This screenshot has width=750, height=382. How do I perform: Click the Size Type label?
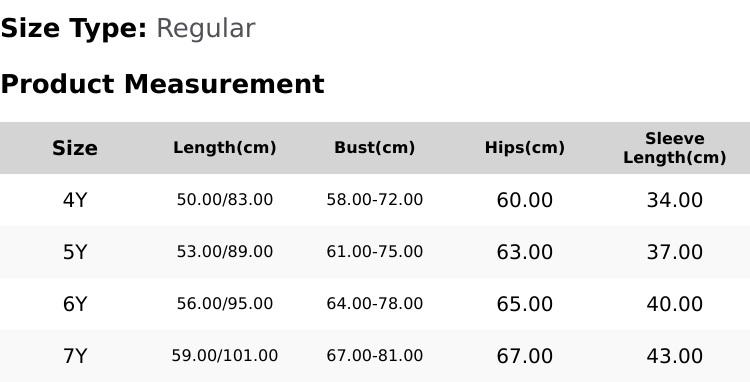(x=74, y=29)
